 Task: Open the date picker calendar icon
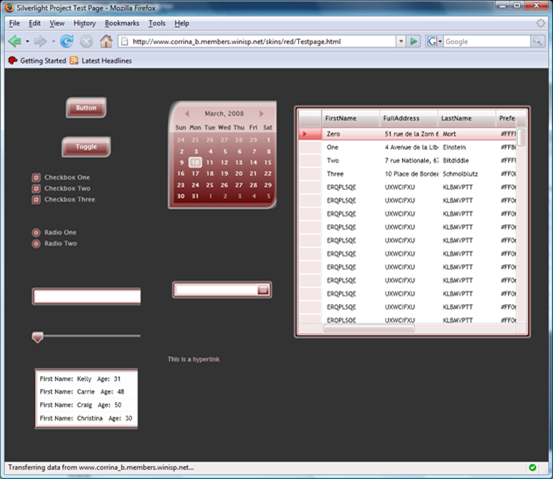(263, 290)
